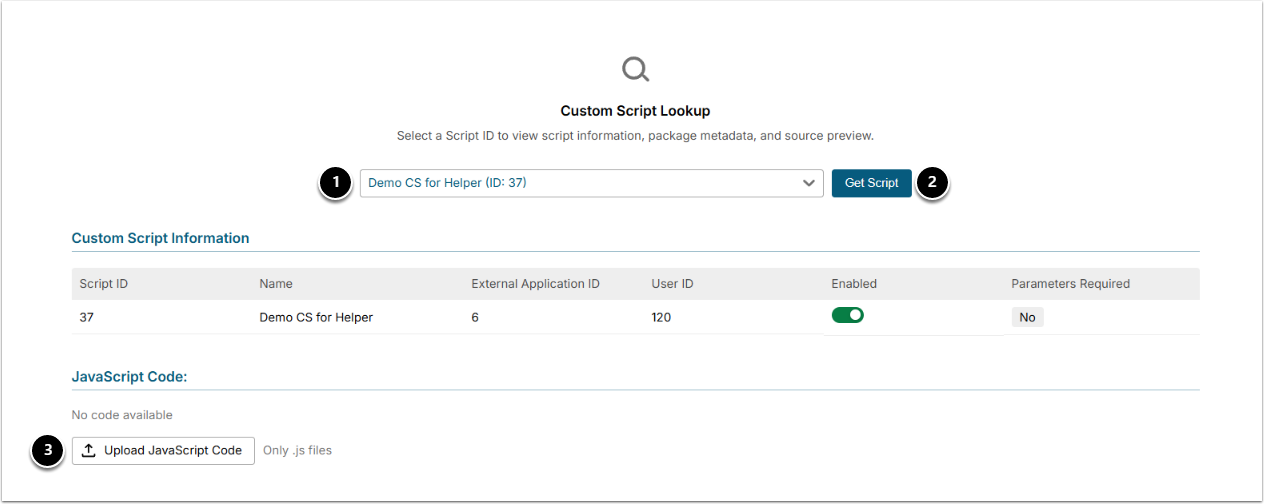Click the No parameters badge
The image size is (1264, 504).
click(x=1027, y=317)
